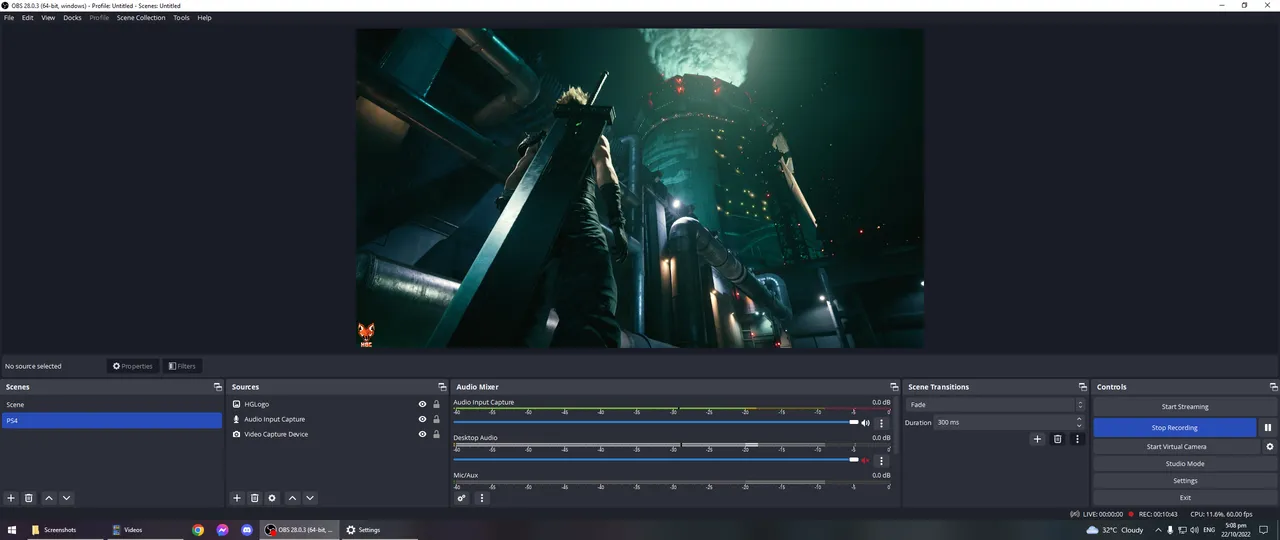The width and height of the screenshot is (1280, 540).
Task: Open the Tools menu
Action: tap(181, 18)
